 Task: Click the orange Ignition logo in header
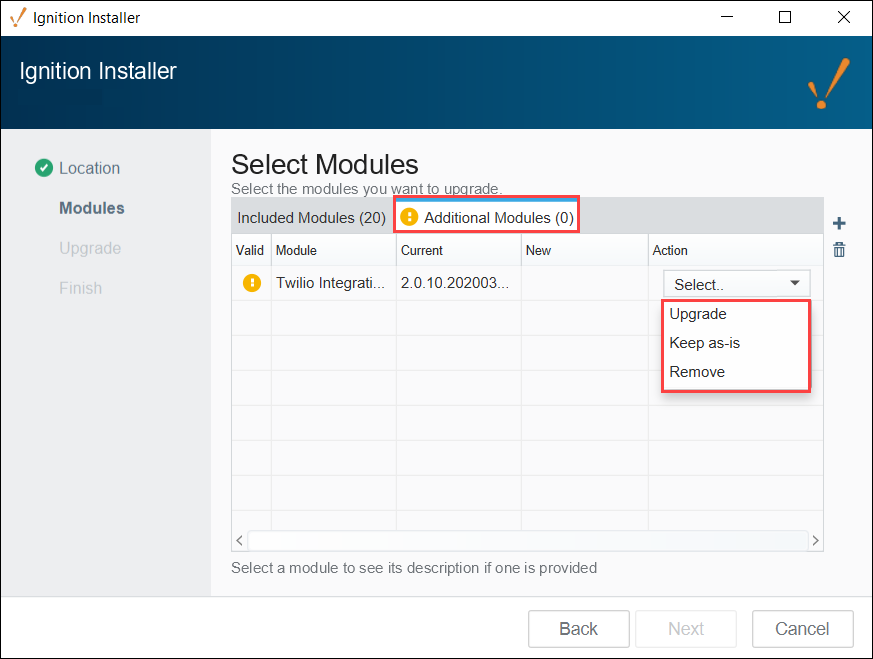(x=828, y=83)
